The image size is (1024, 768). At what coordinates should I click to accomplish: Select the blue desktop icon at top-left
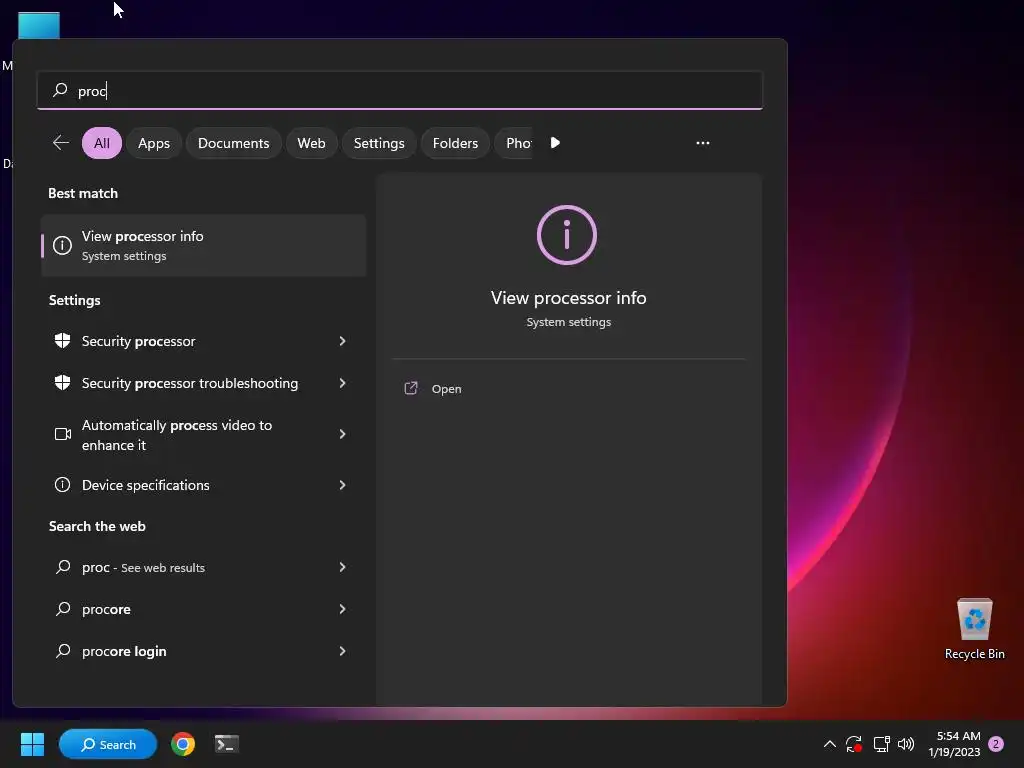(39, 26)
